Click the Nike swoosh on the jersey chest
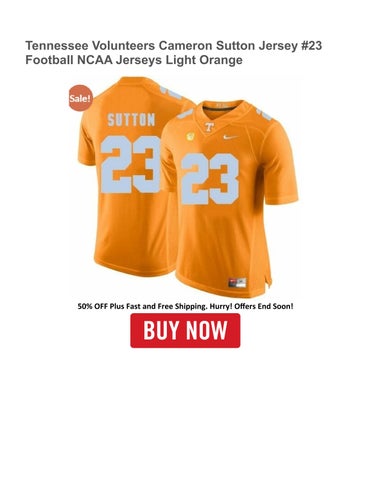 [231, 137]
